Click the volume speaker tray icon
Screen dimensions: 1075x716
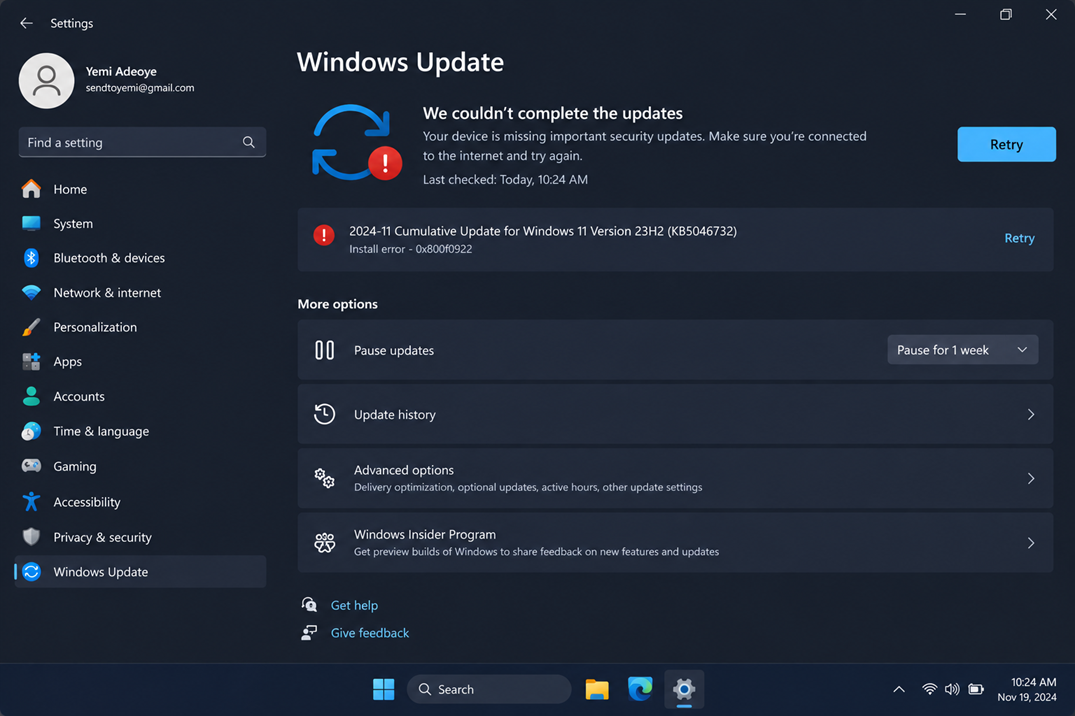(952, 689)
